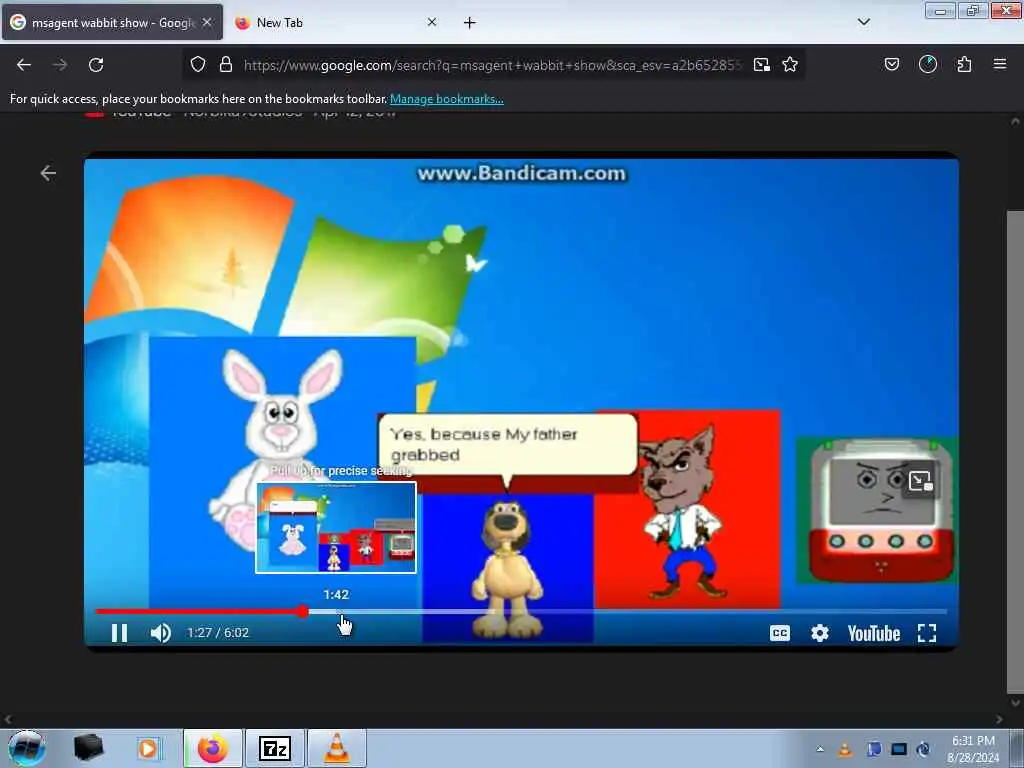
Task: Expand the list all tabs chevron
Action: pyautogui.click(x=864, y=22)
